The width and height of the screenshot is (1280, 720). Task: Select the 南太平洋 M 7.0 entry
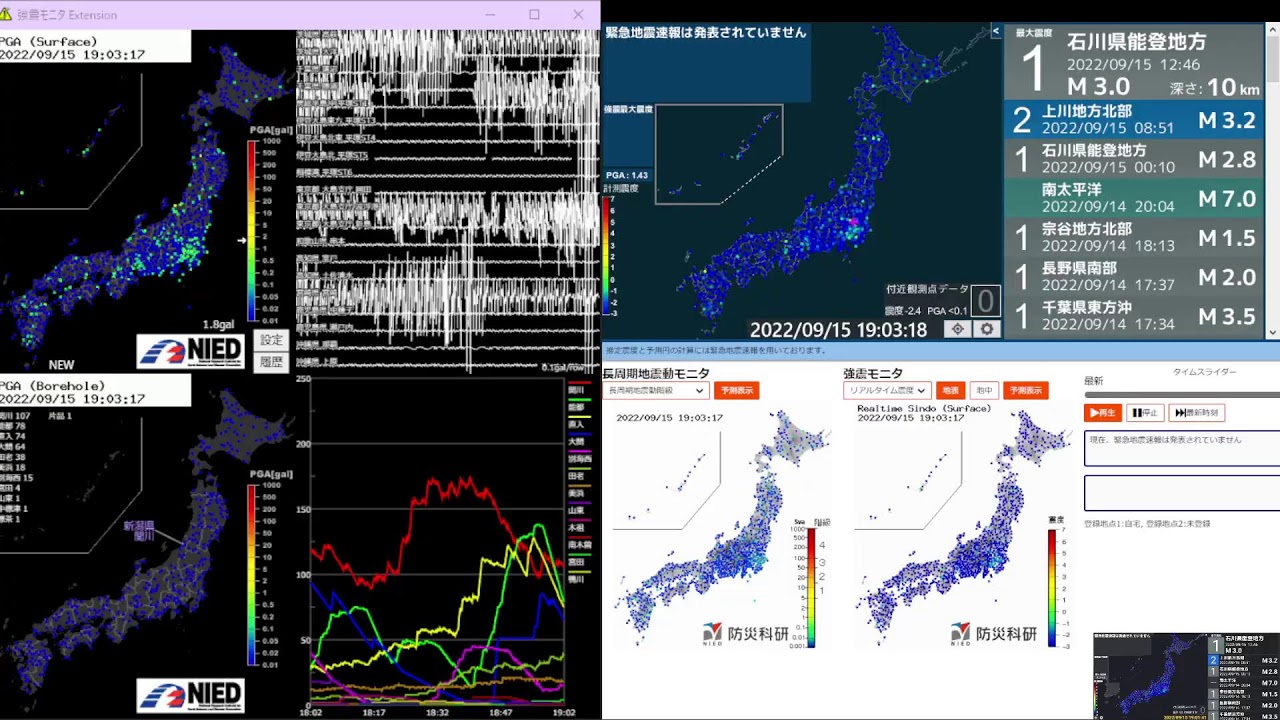1134,198
